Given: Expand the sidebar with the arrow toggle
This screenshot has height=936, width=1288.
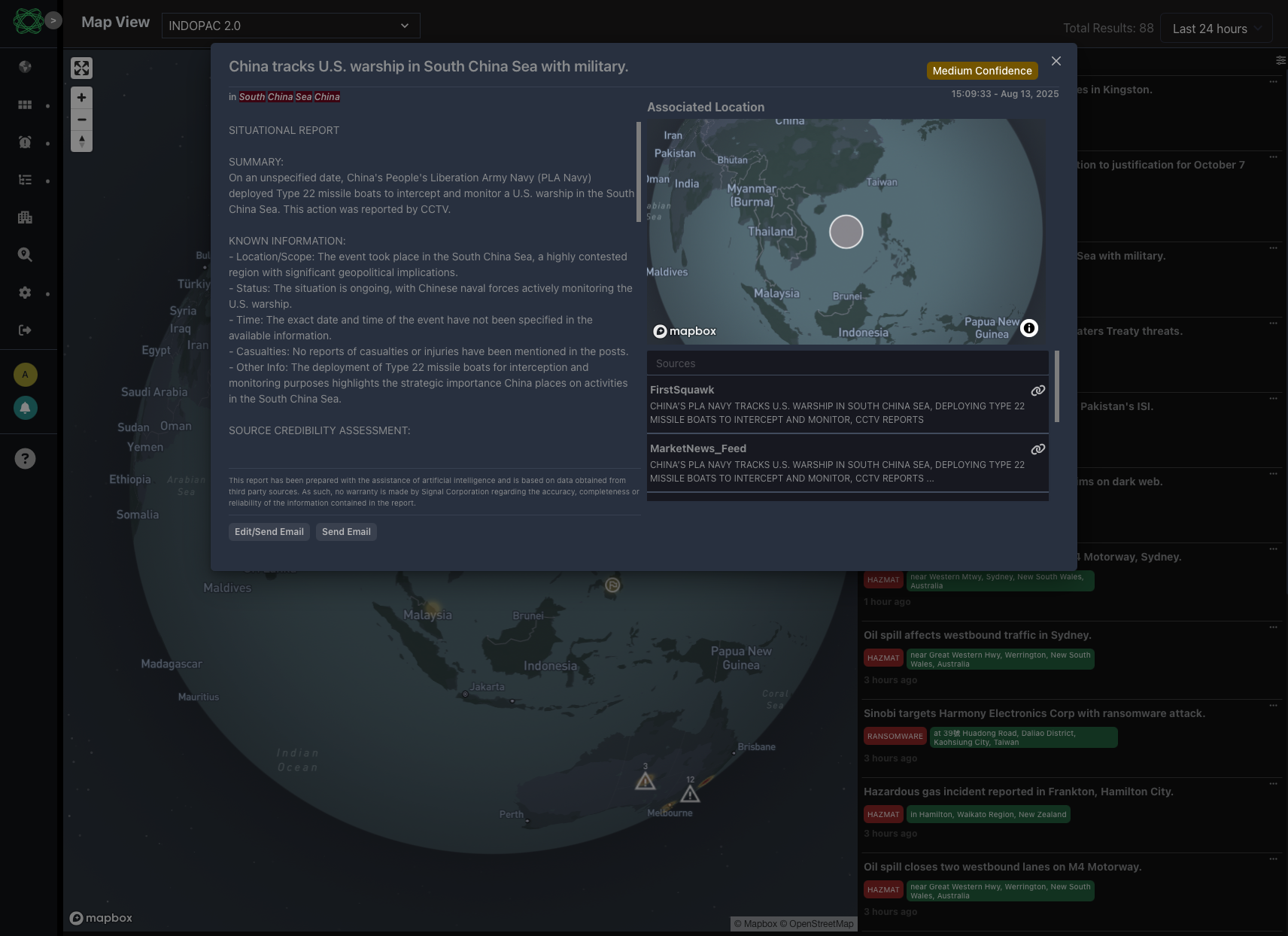Looking at the screenshot, I should click(53, 20).
